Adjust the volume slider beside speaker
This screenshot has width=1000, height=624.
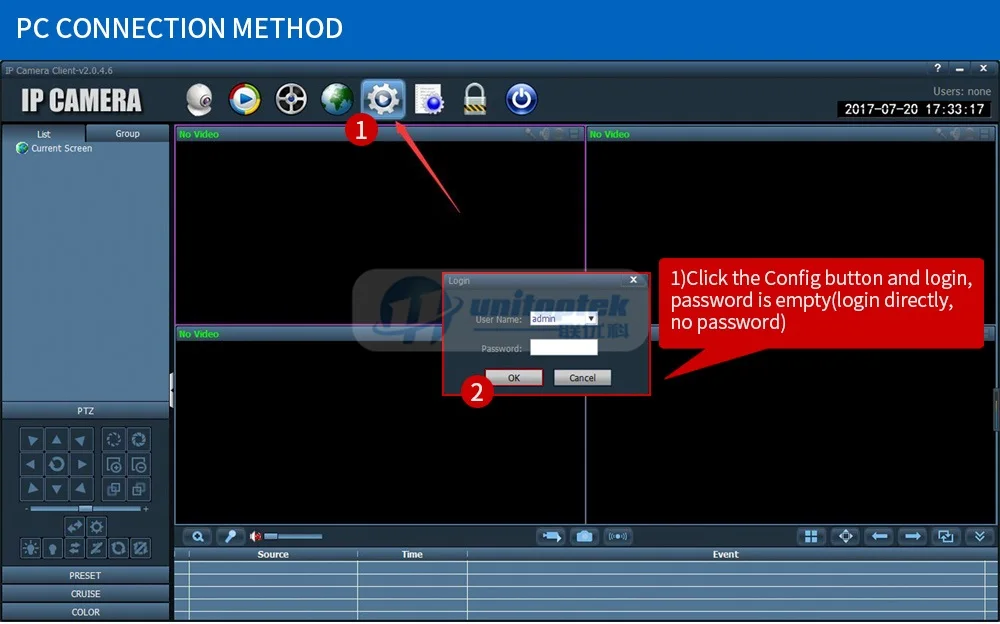click(293, 537)
